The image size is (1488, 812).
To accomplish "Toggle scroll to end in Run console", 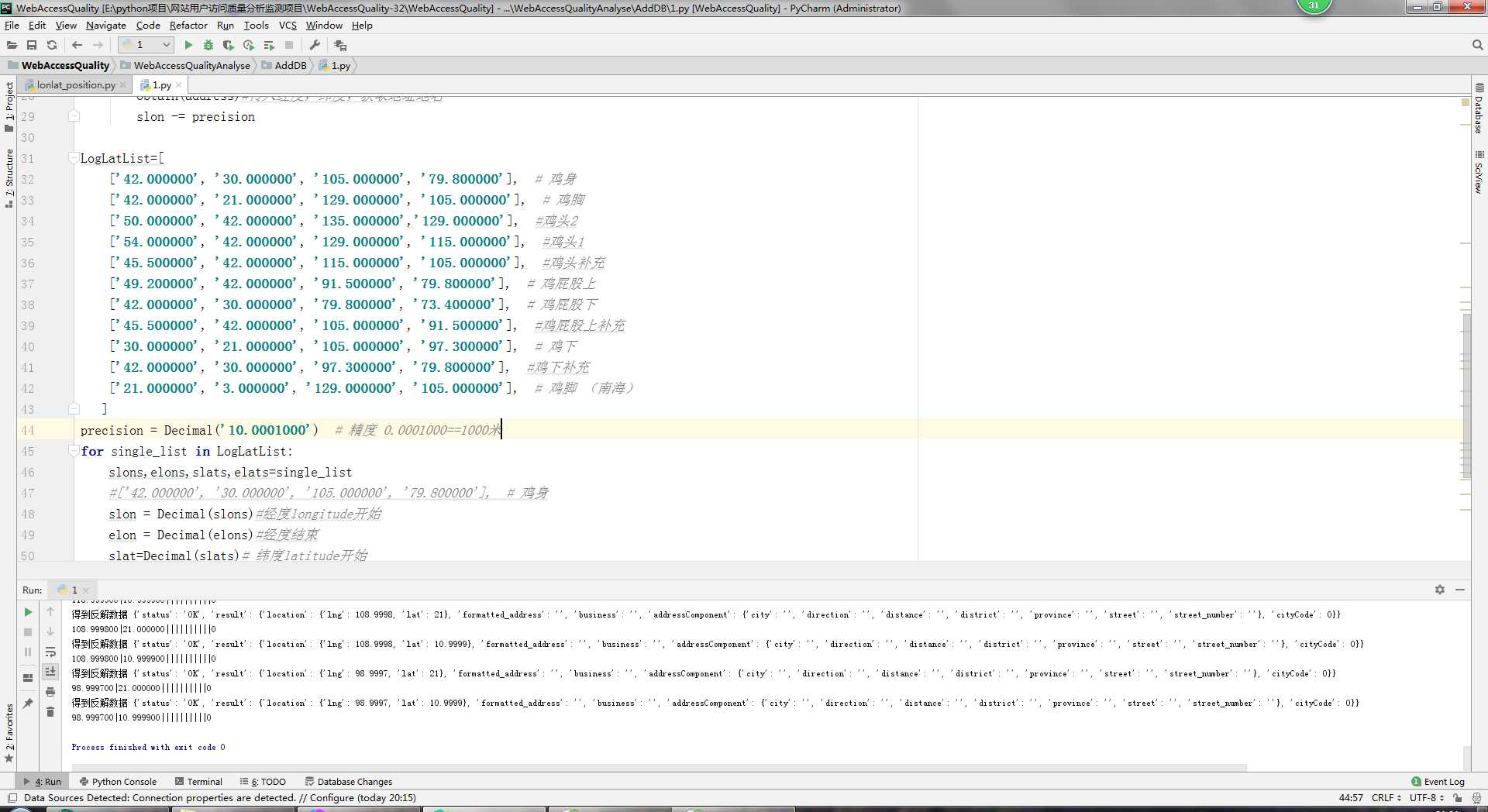I will [50, 672].
